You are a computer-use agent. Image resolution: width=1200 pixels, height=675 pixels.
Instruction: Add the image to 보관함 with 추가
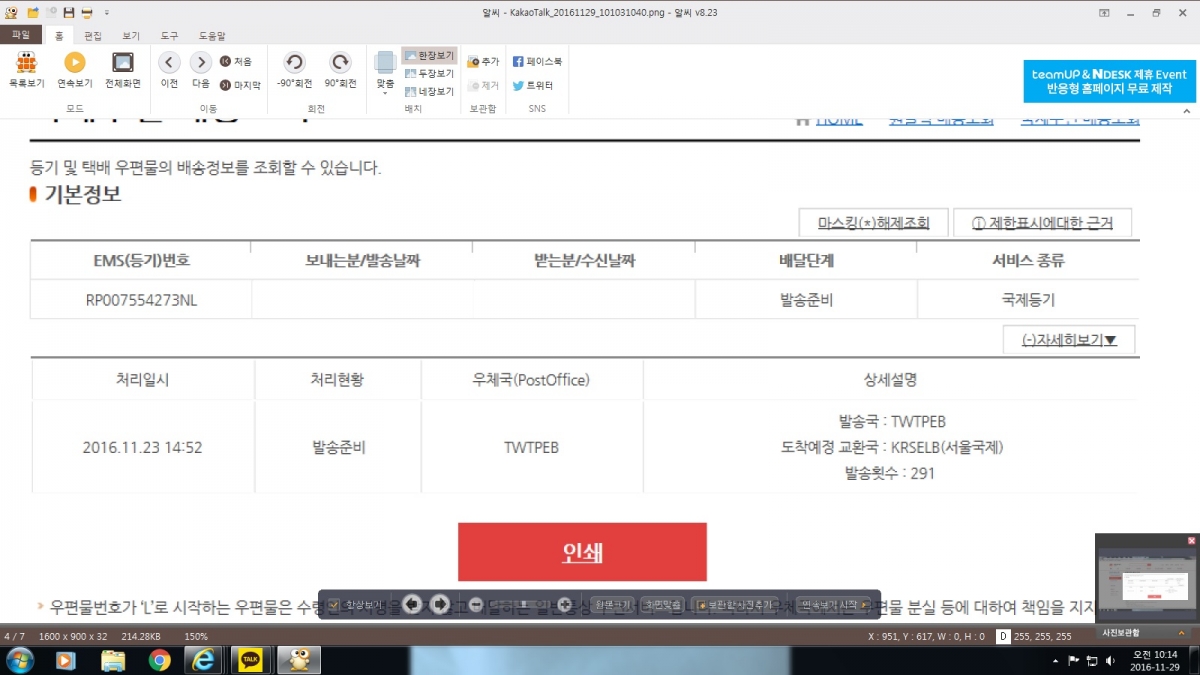click(x=483, y=61)
